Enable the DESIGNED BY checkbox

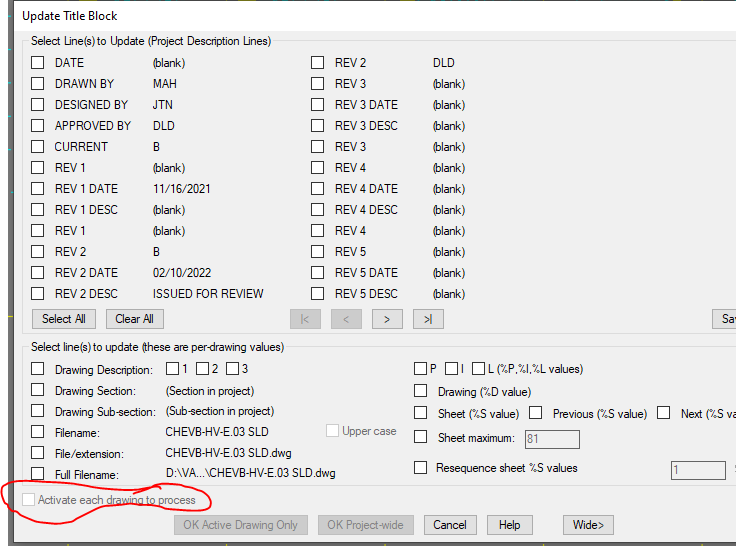tap(38, 104)
